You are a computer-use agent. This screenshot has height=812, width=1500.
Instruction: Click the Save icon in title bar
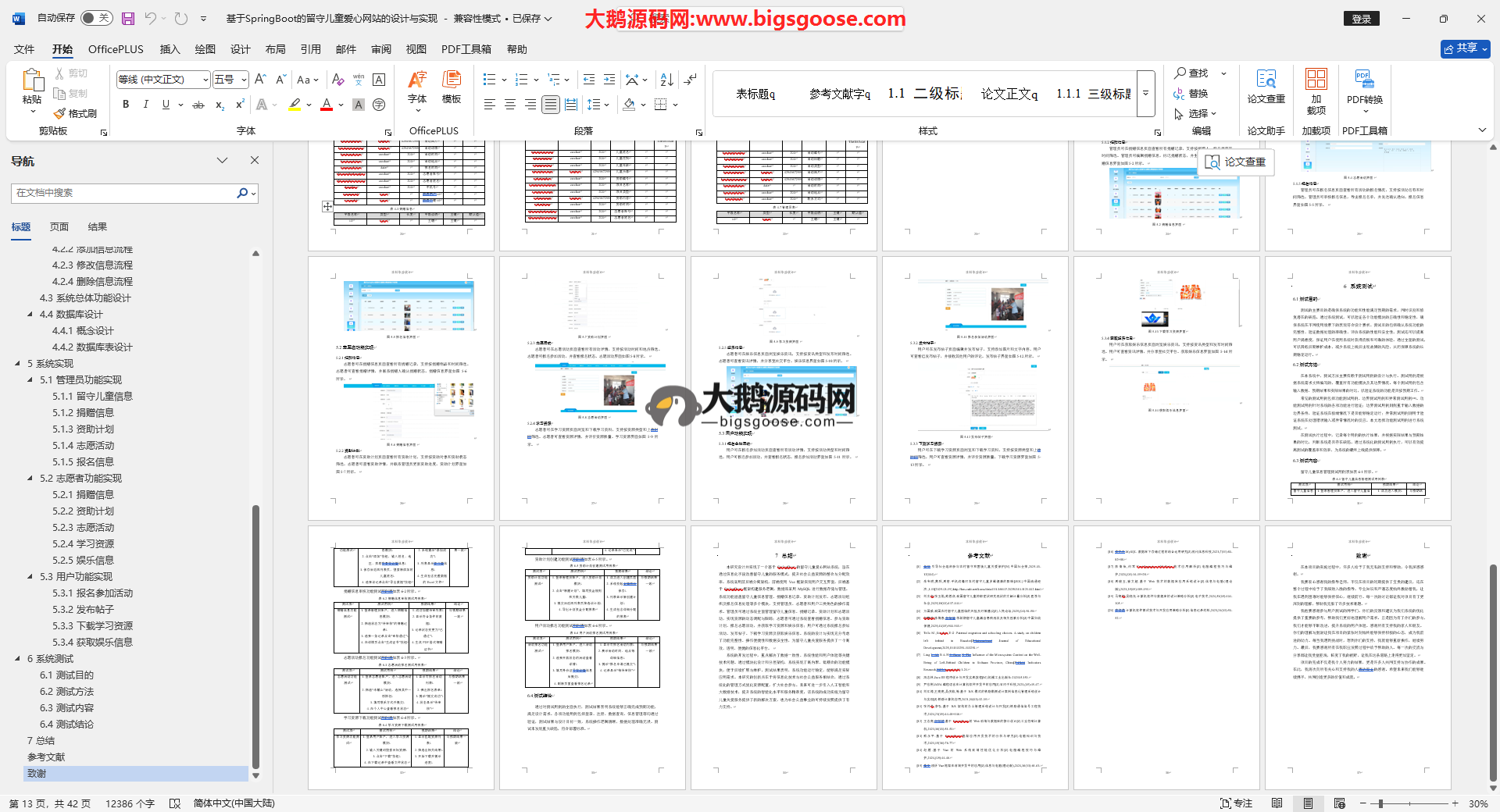tap(128, 18)
